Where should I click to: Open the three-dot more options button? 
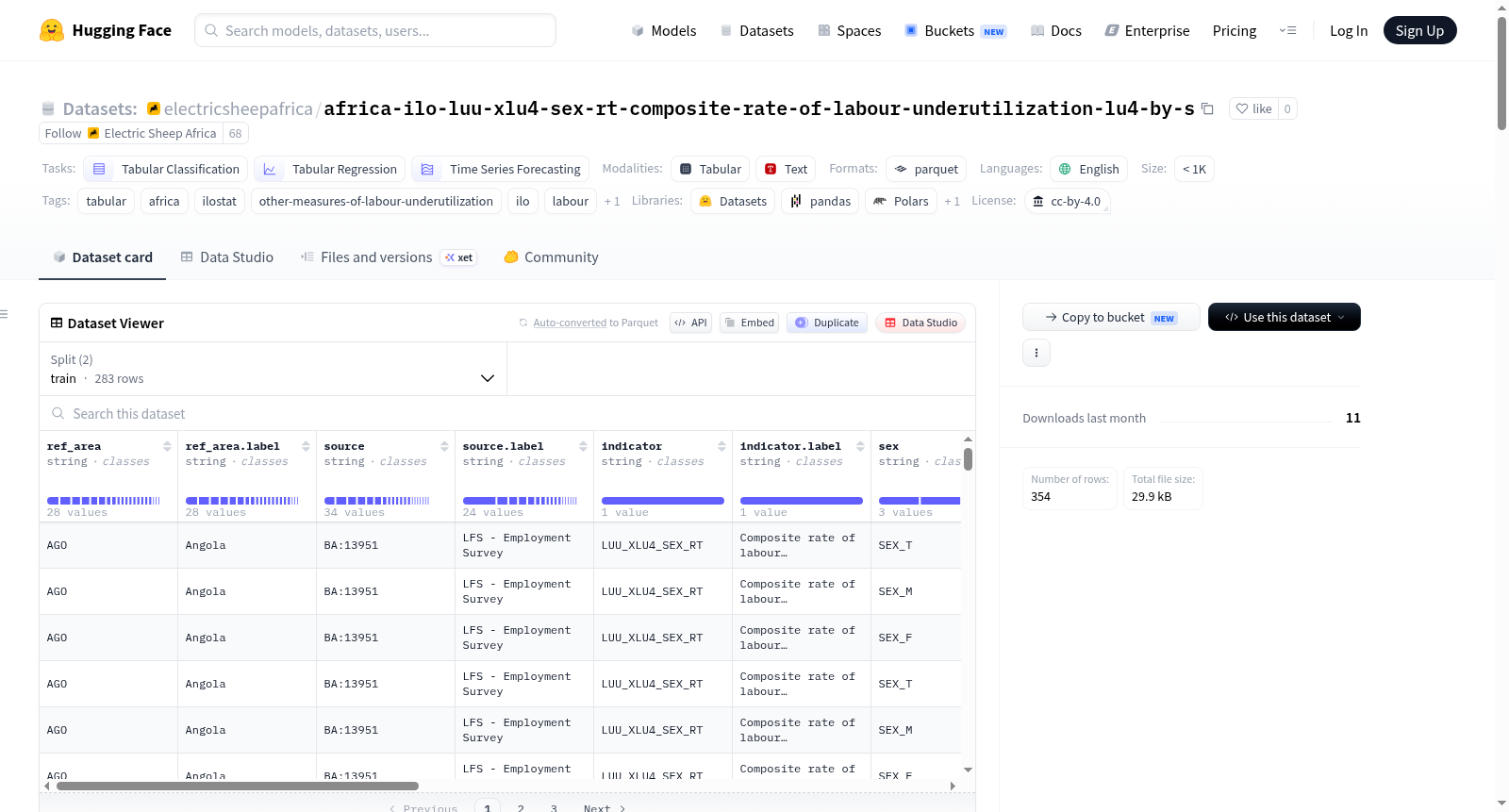point(1036,353)
